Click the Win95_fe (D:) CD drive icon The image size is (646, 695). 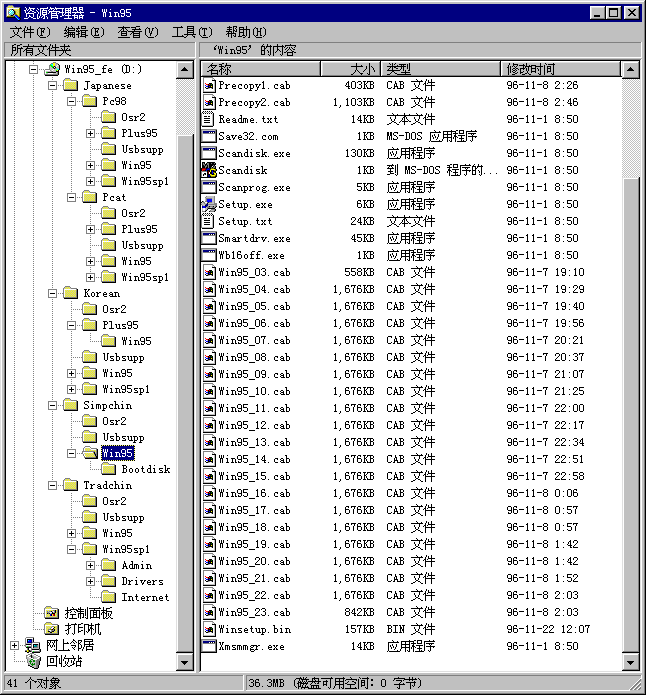point(52,69)
